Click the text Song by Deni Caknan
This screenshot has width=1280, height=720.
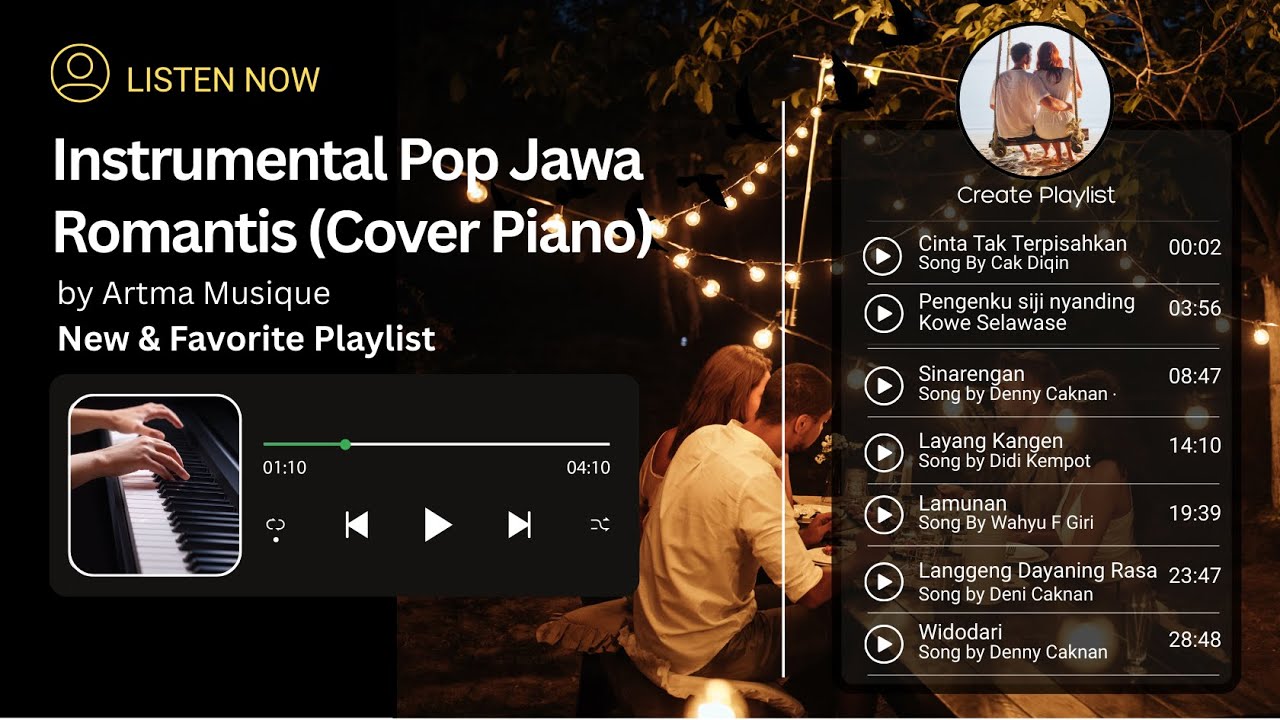(1006, 594)
